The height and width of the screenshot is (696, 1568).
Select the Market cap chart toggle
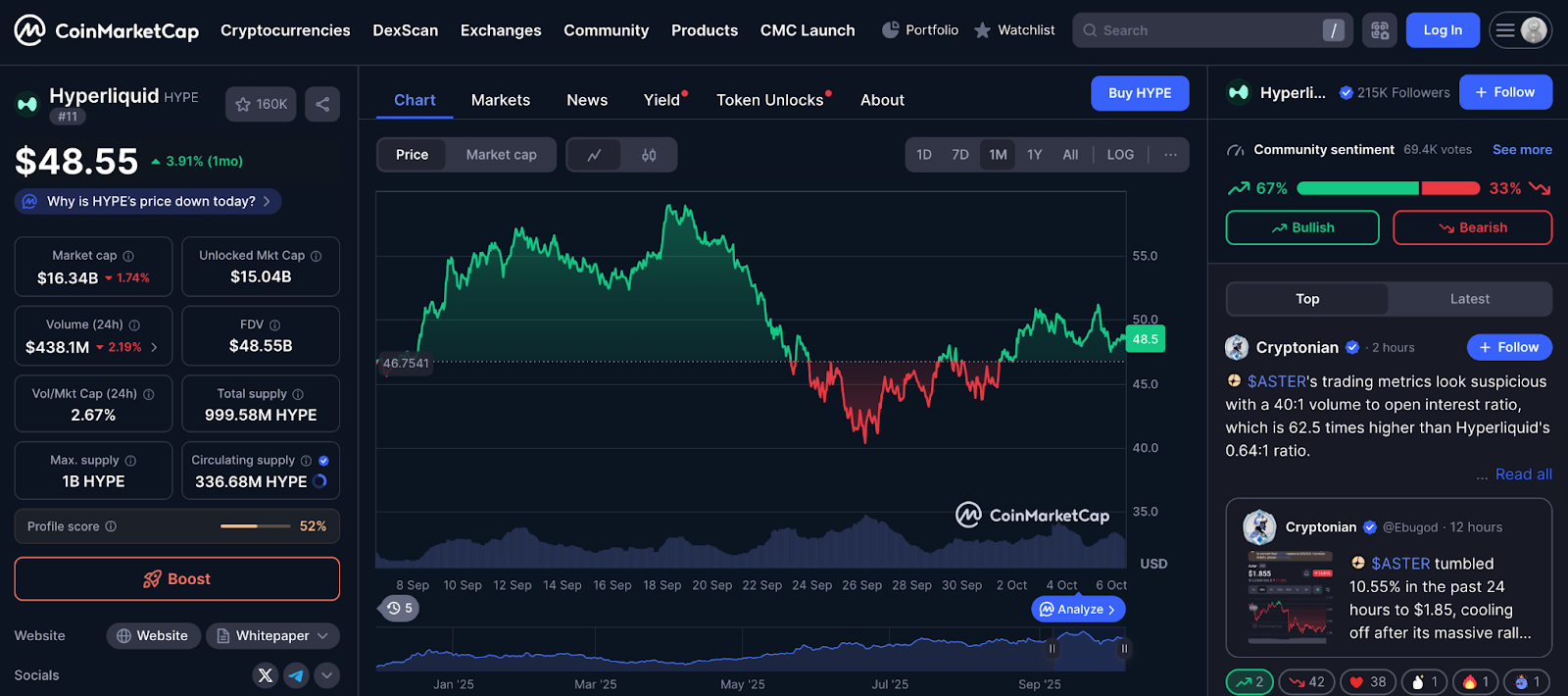click(501, 155)
